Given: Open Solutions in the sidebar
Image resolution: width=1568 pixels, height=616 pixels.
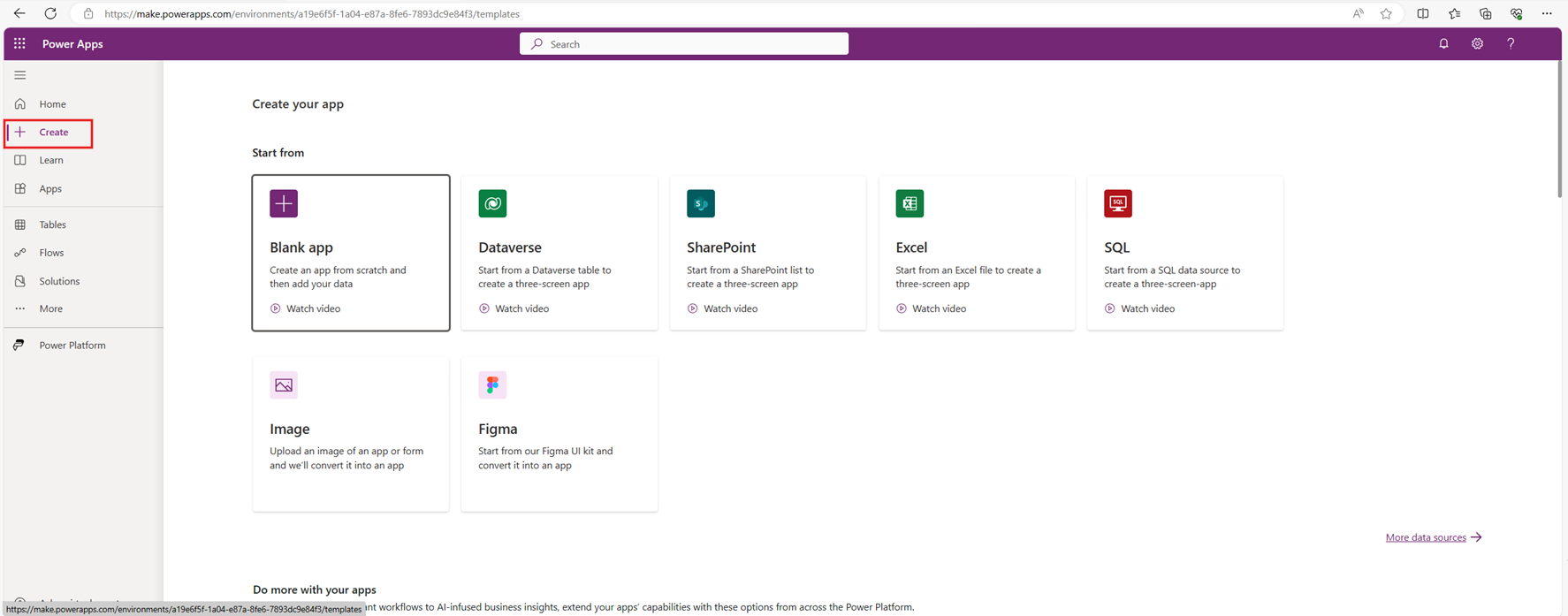Looking at the screenshot, I should click(58, 281).
